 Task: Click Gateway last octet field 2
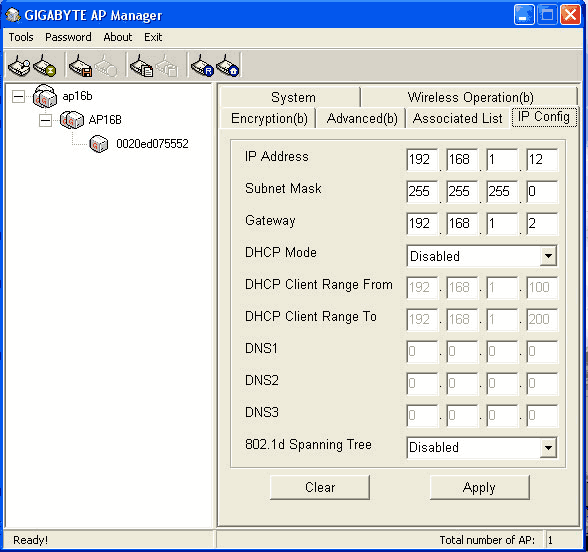pyautogui.click(x=542, y=224)
